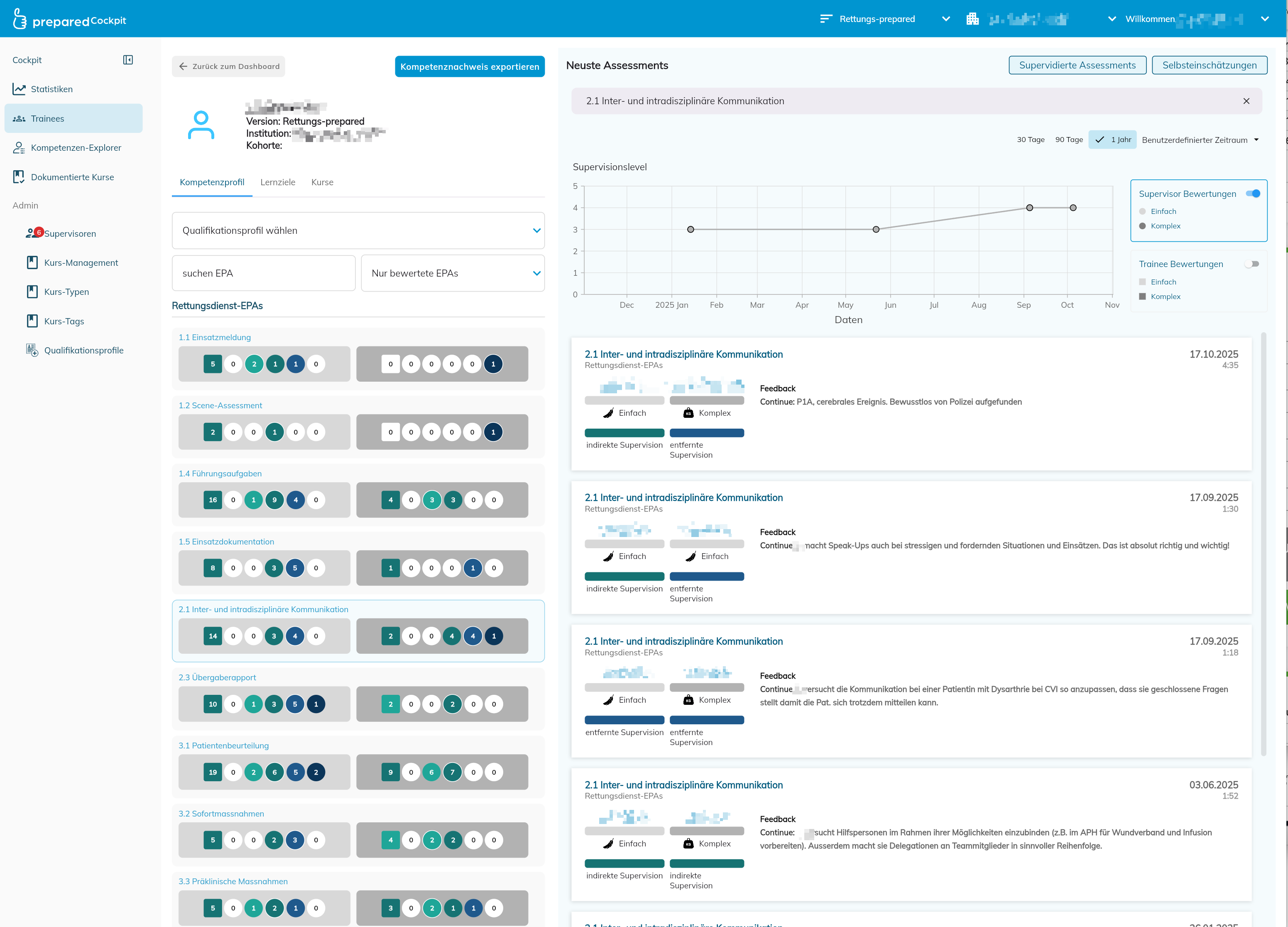Open Qualifikationsprofil wählen dropdown
The image size is (1288, 927).
[358, 231]
